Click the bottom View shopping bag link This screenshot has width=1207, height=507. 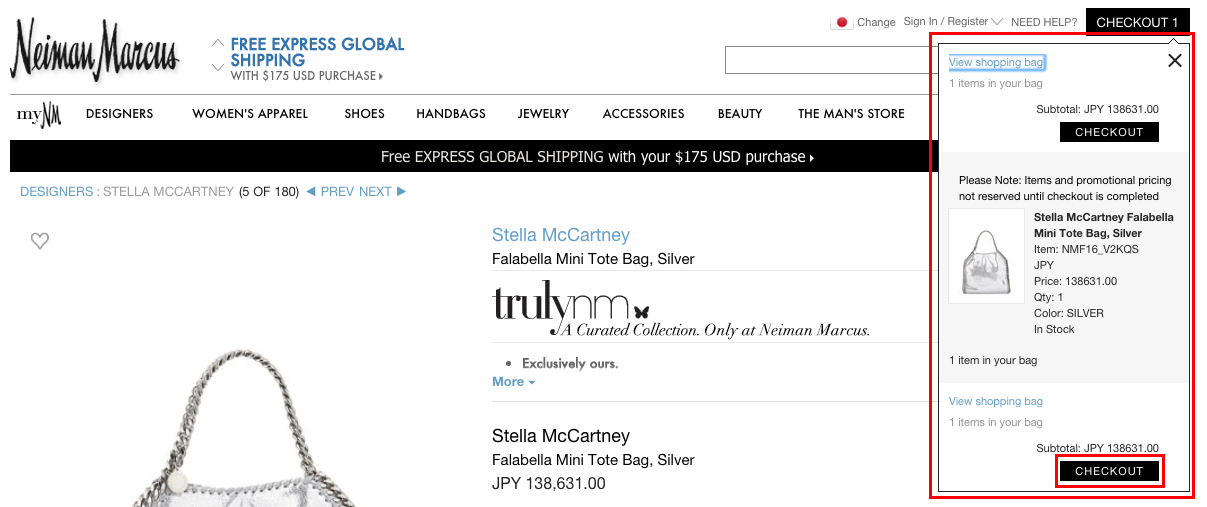click(x=996, y=401)
